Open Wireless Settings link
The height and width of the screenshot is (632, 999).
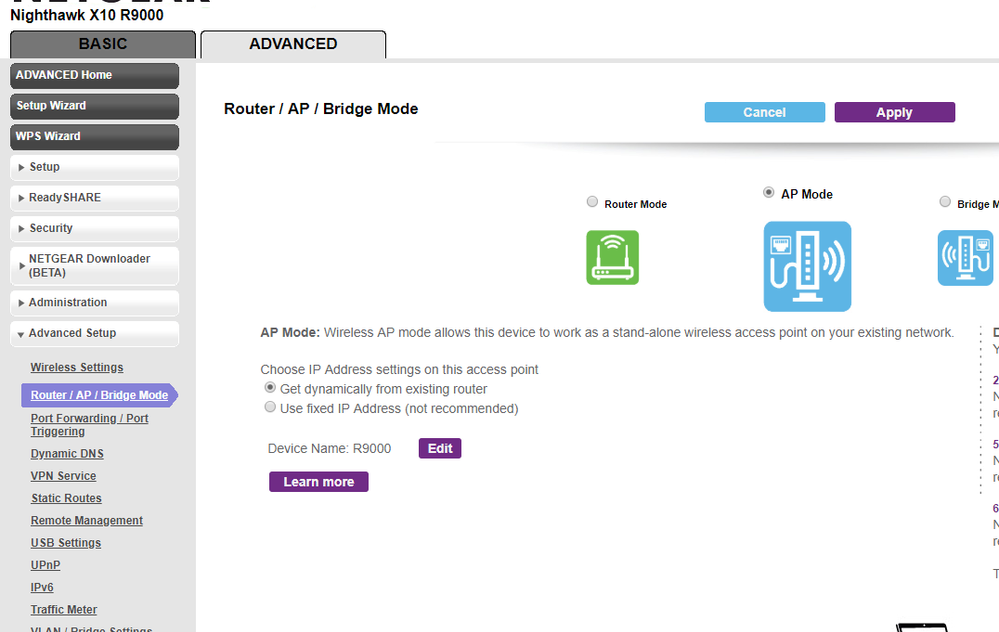click(77, 368)
